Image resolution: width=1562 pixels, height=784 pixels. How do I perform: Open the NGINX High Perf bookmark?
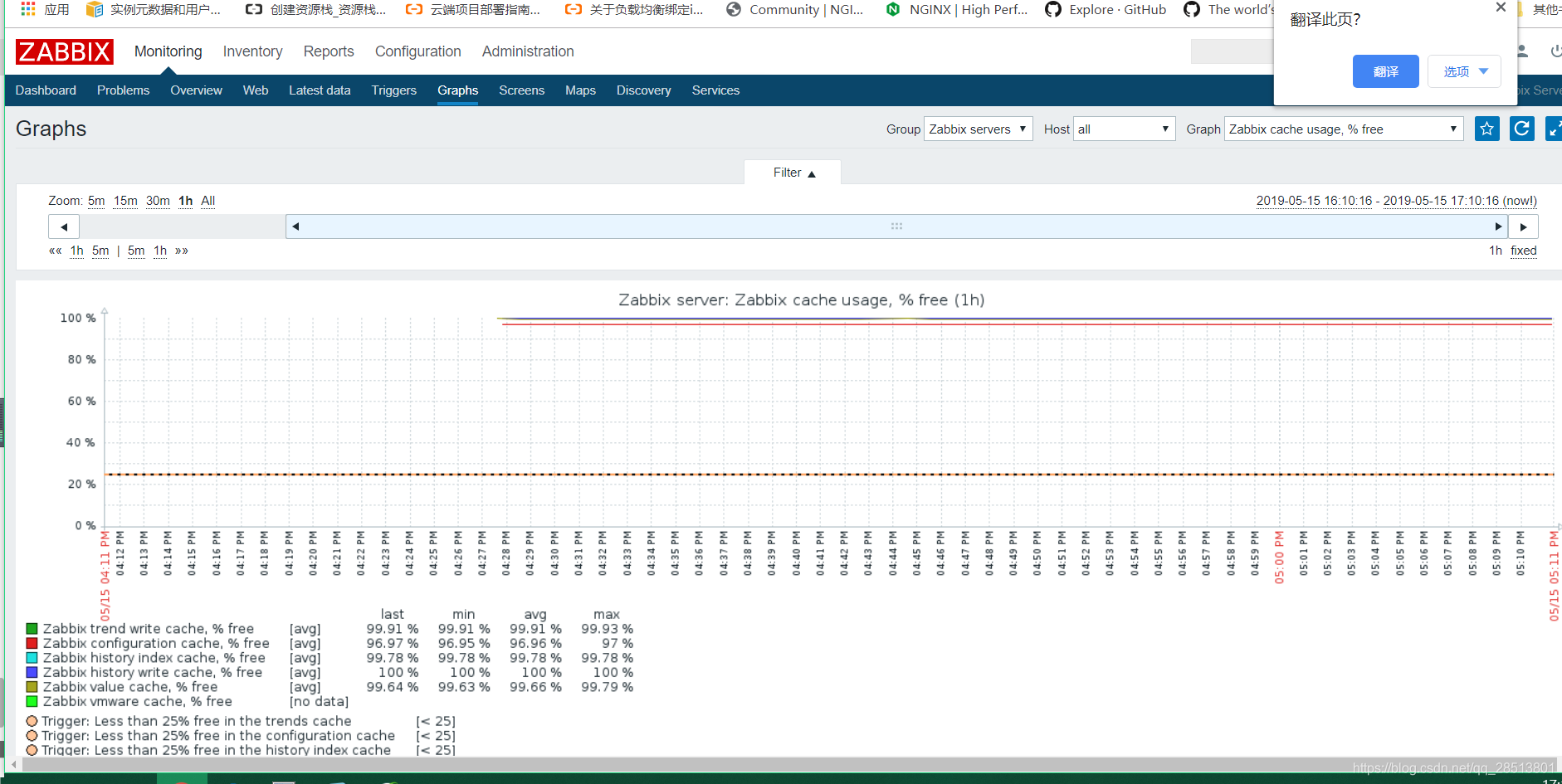(x=956, y=10)
